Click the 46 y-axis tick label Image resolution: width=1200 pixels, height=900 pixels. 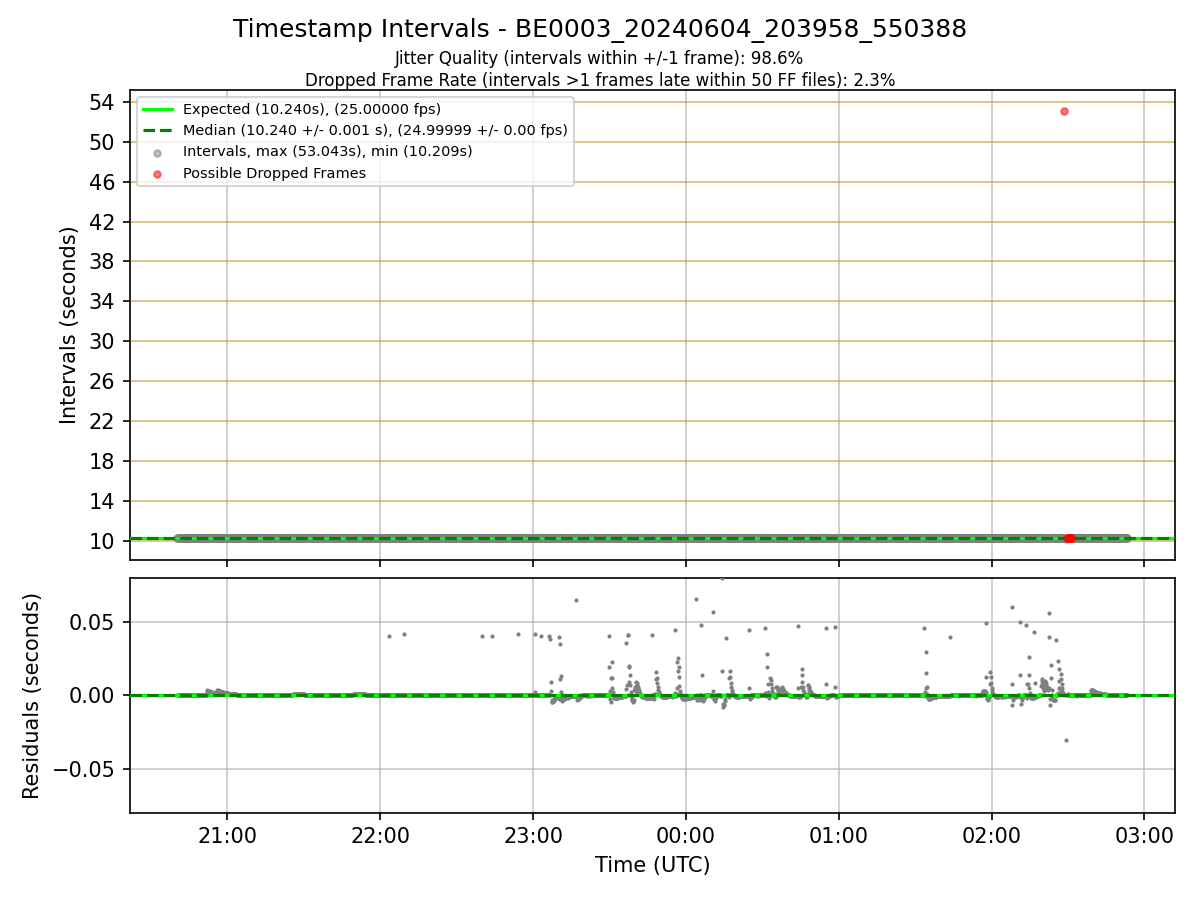tap(103, 182)
